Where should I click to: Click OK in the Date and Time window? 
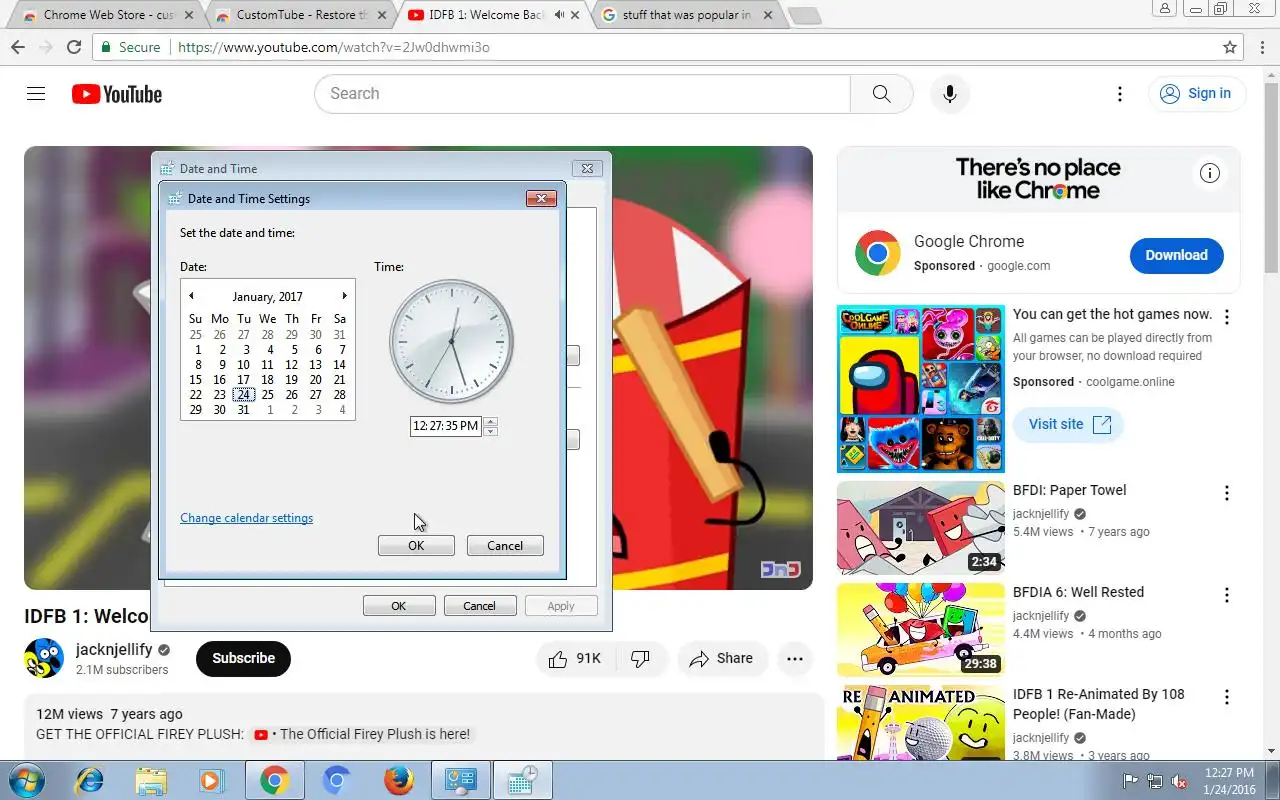point(398,606)
